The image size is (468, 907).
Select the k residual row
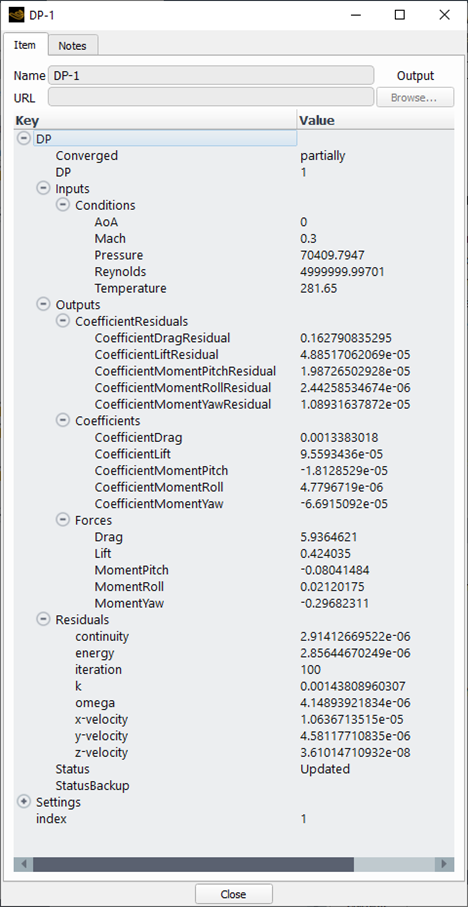point(234,686)
